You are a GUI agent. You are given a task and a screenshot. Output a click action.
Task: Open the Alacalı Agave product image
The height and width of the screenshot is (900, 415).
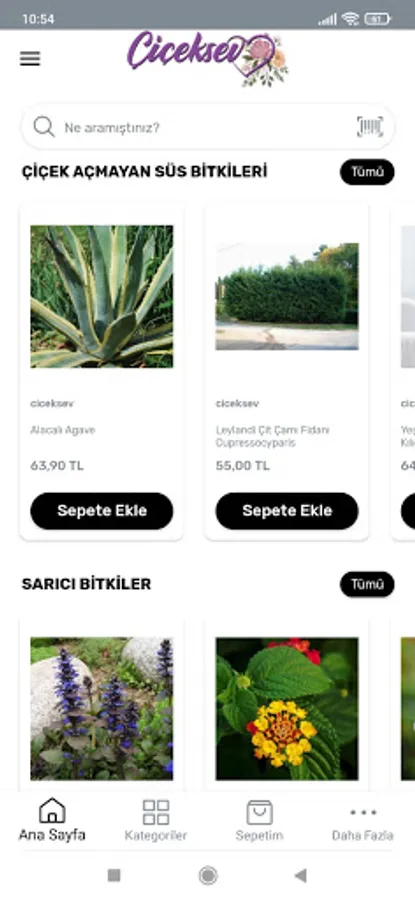click(x=102, y=296)
